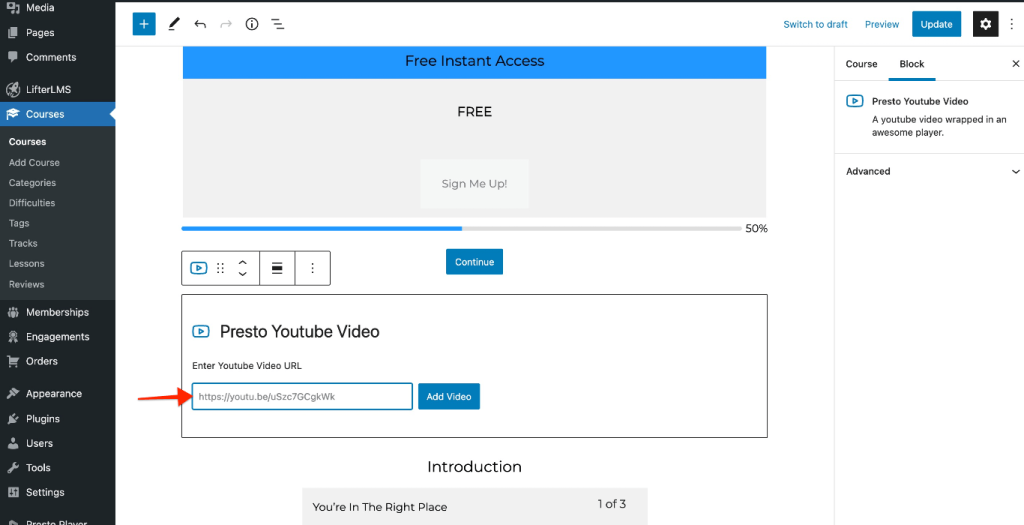Close the settings sidebar with X
The height and width of the screenshot is (525, 1024).
(x=1016, y=64)
